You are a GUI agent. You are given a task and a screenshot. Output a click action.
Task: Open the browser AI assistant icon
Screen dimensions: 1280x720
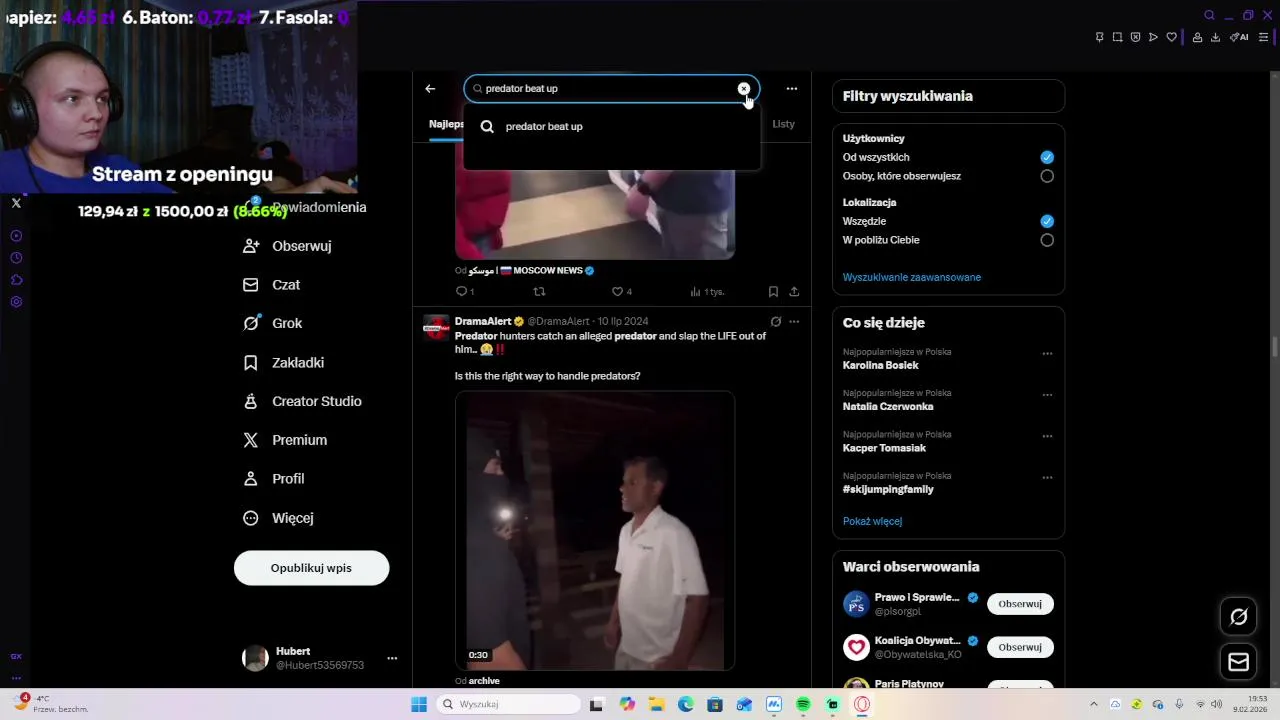click(x=1239, y=37)
